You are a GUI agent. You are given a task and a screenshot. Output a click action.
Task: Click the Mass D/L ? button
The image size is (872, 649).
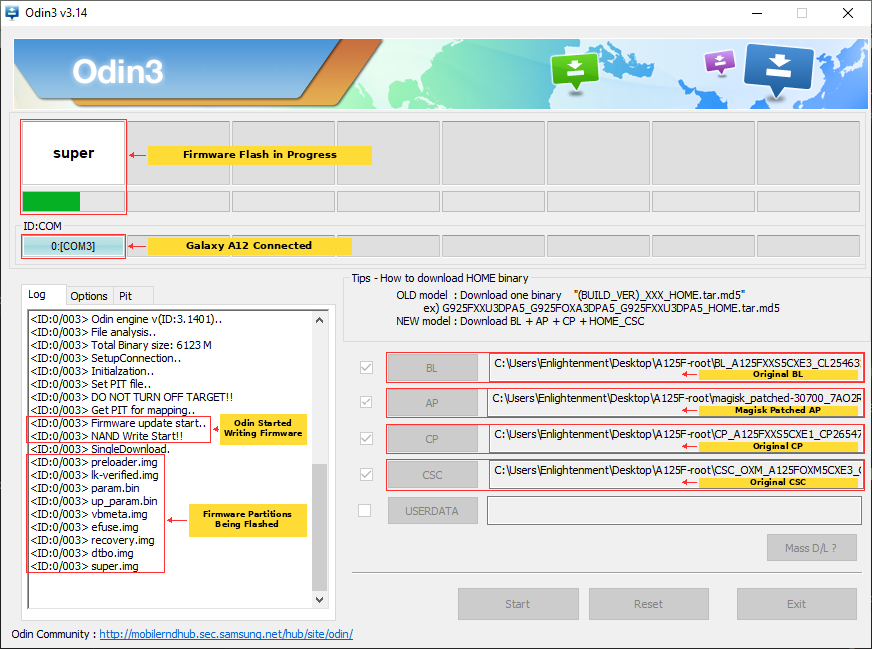coord(811,548)
